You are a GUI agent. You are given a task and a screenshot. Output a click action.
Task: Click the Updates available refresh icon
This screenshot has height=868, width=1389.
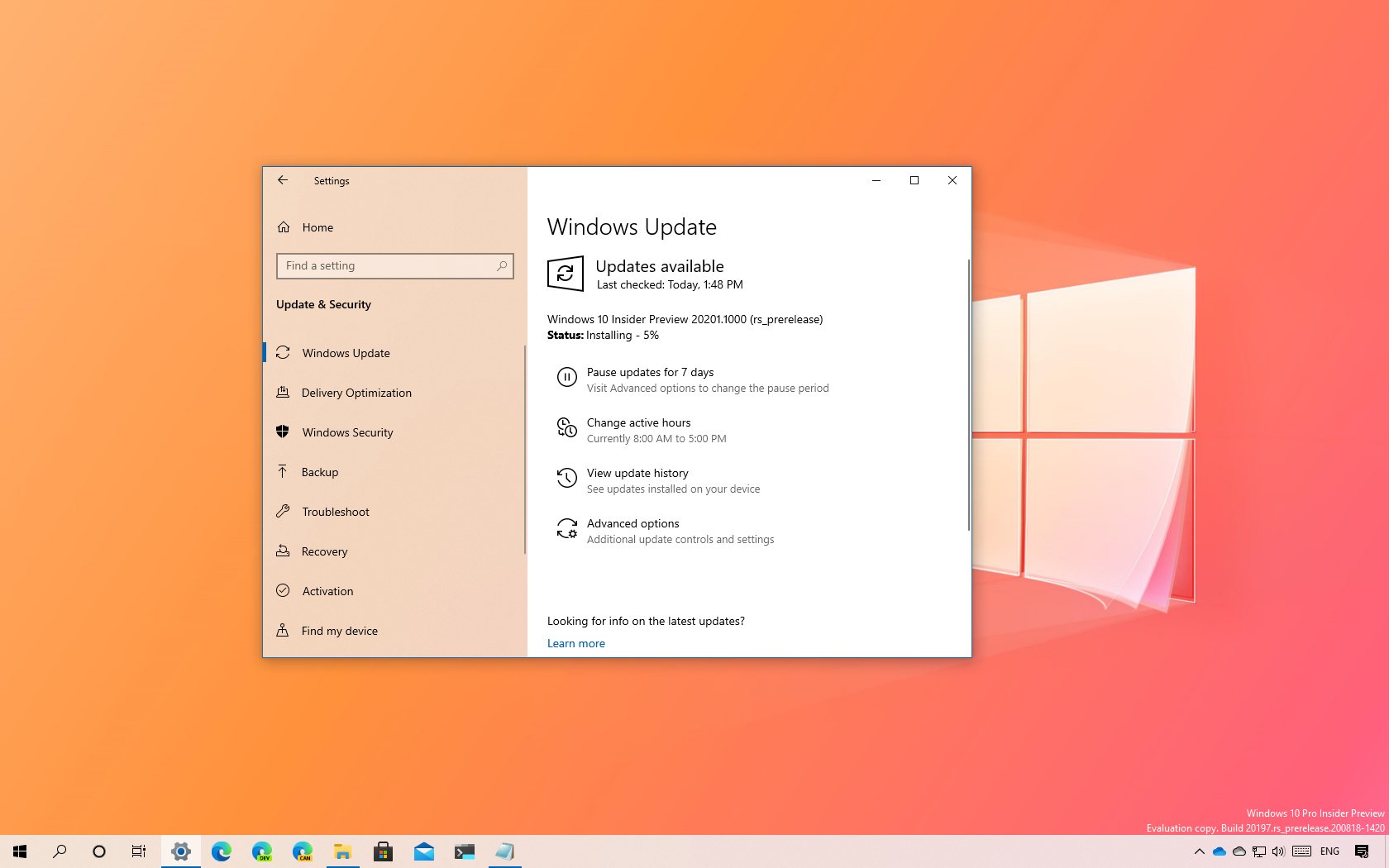click(x=566, y=274)
